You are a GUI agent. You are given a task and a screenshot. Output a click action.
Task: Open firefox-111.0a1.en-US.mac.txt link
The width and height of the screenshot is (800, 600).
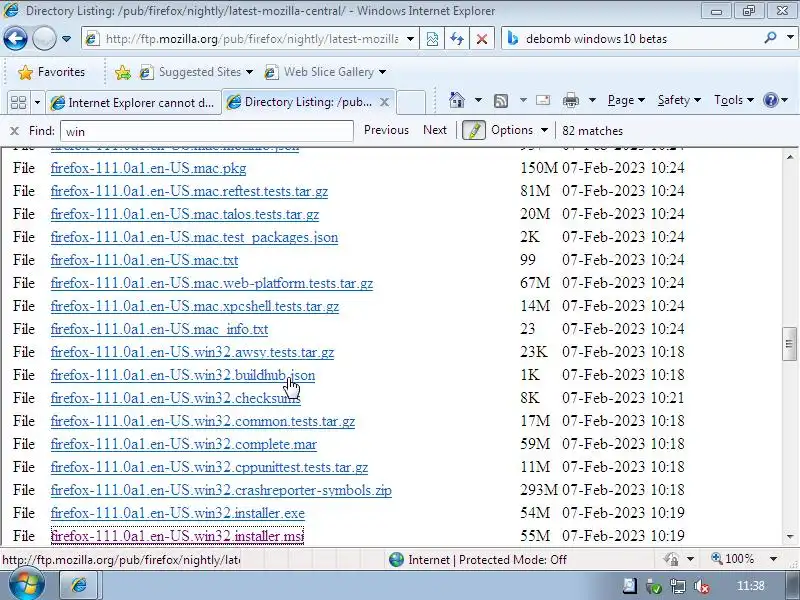click(144, 260)
